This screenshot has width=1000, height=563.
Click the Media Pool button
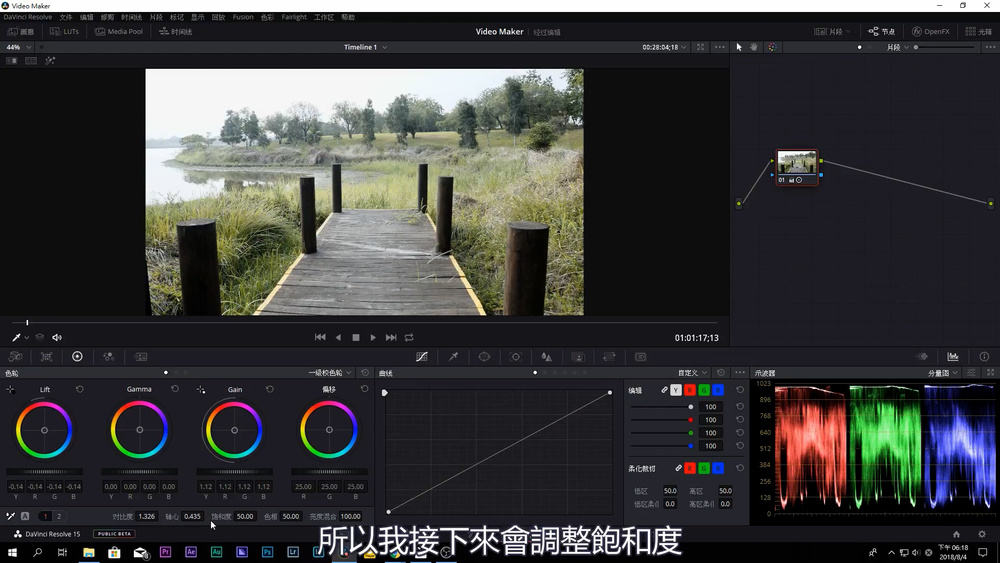coord(119,32)
